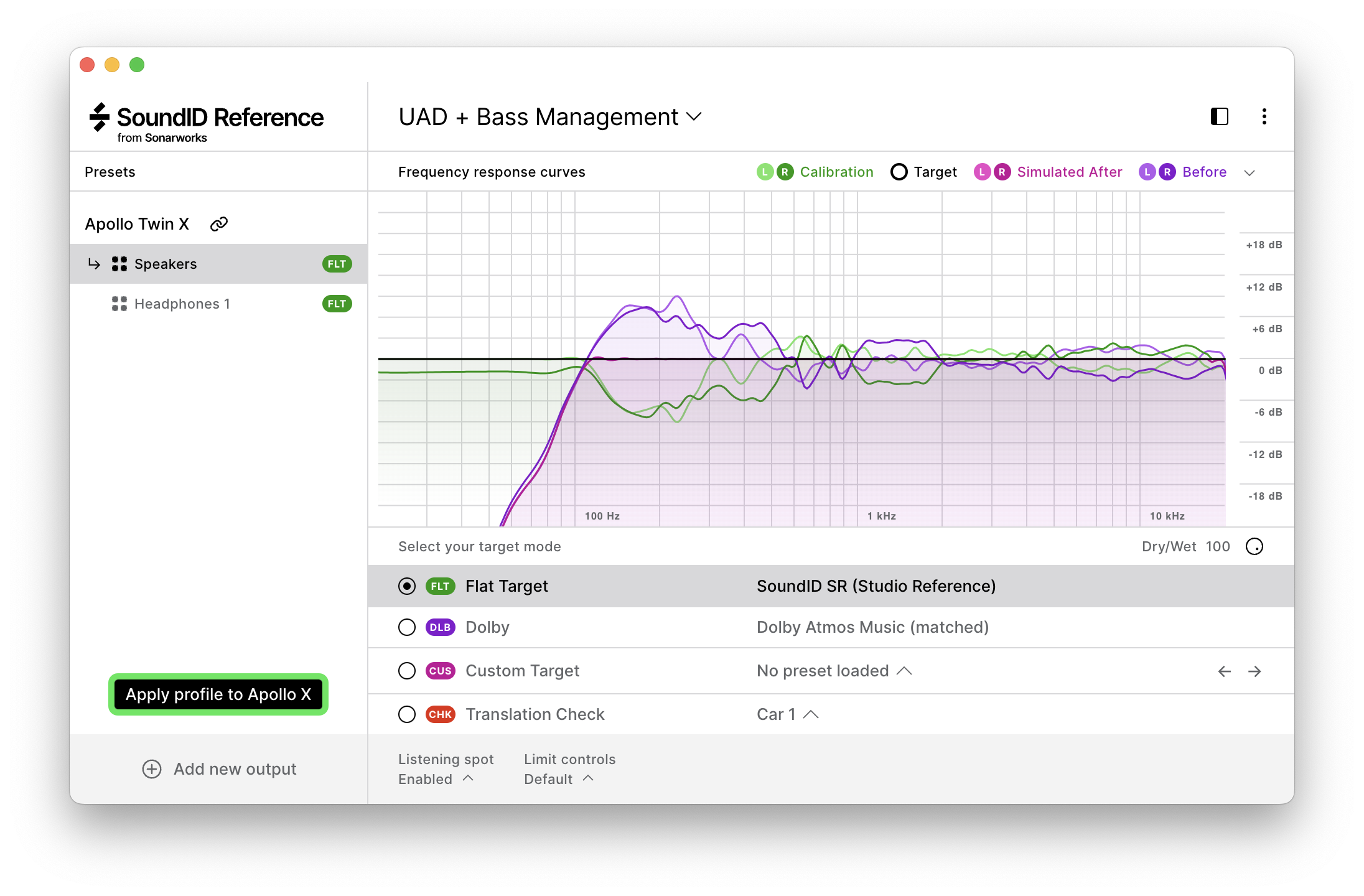Click the FLT badge on Speakers row
Viewport: 1364px width, 896px height.
pos(337,264)
